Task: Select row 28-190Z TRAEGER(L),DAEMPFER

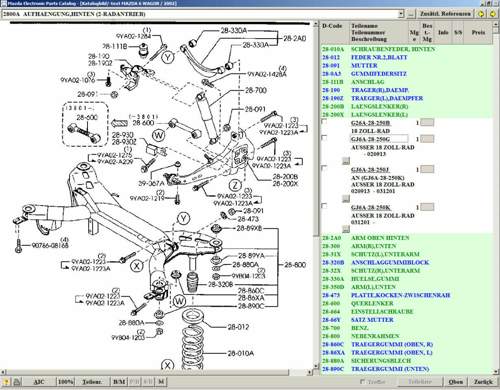Action: tap(406, 98)
